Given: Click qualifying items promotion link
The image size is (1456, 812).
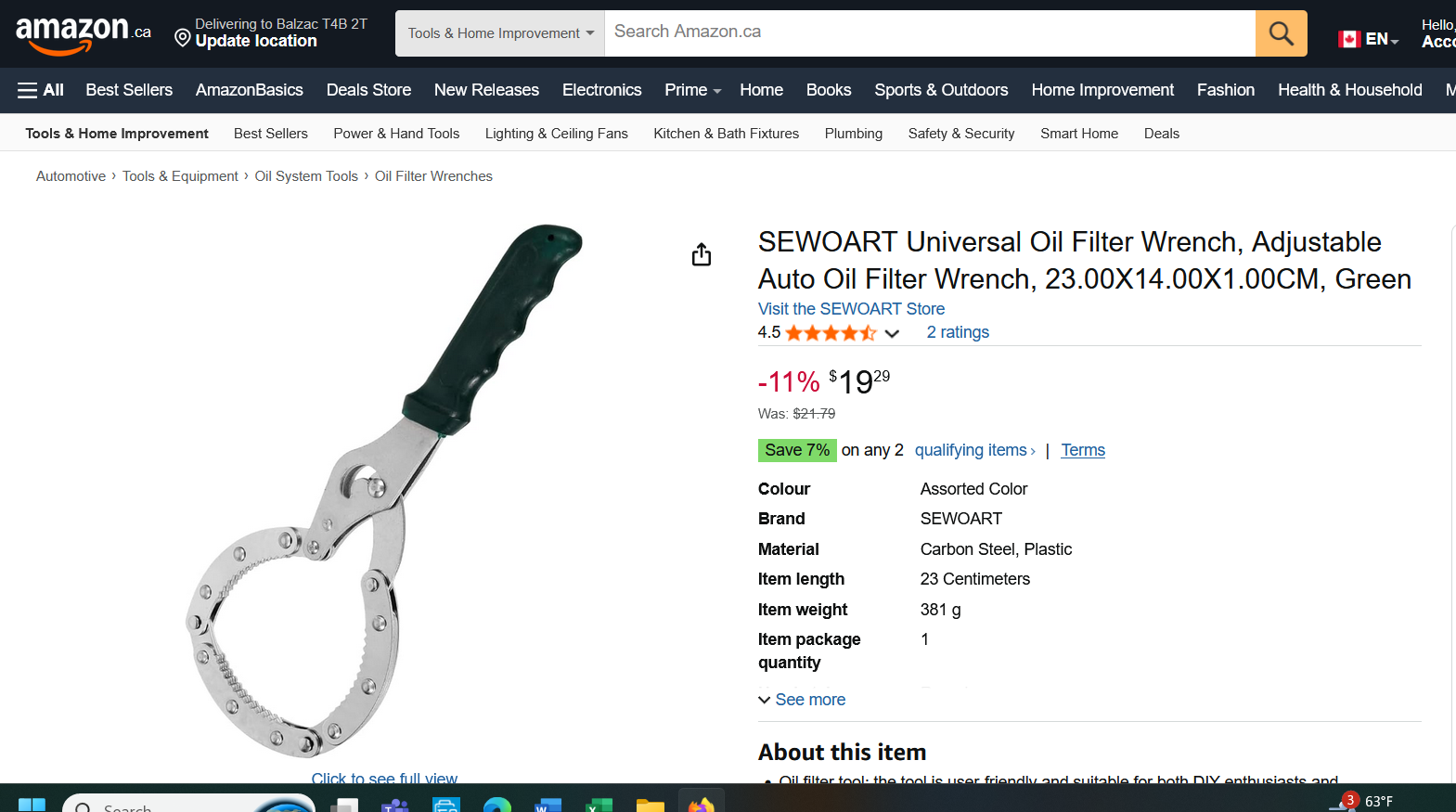Looking at the screenshot, I should tap(974, 450).
